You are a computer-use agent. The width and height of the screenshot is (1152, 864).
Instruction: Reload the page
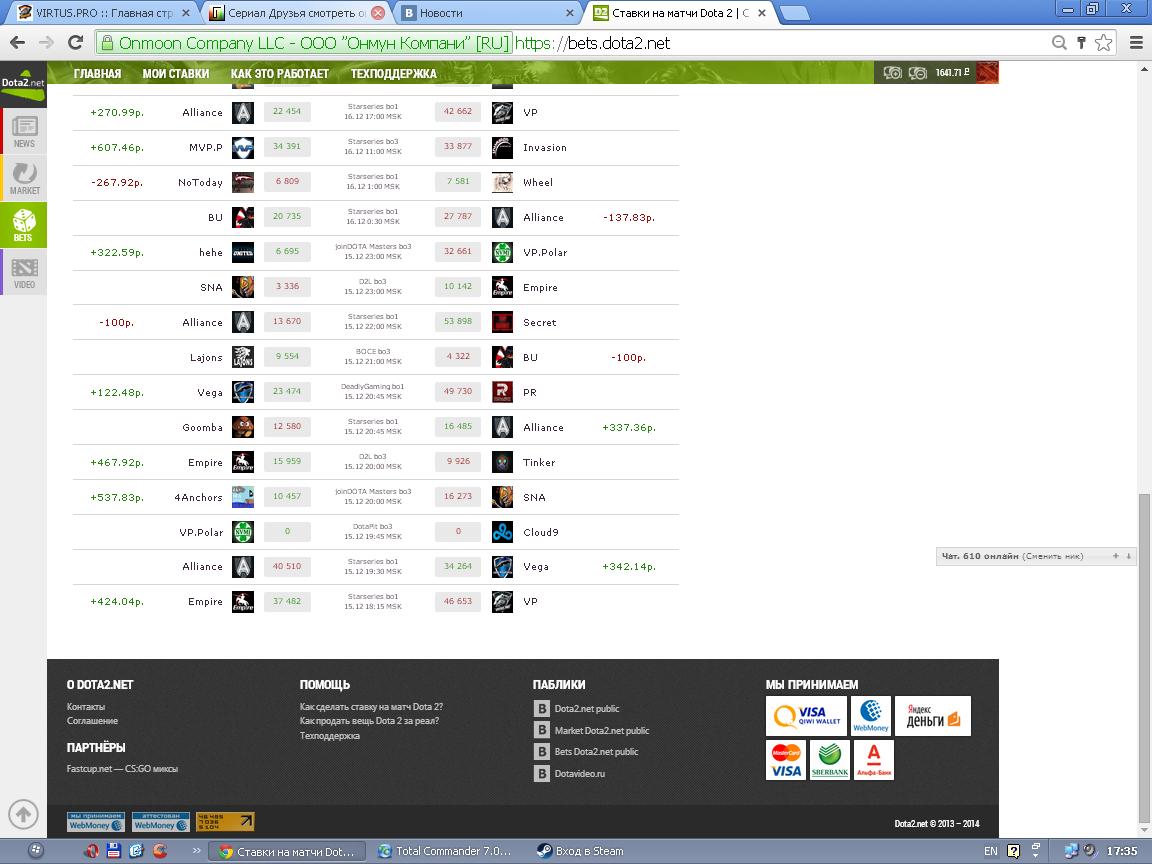(75, 43)
